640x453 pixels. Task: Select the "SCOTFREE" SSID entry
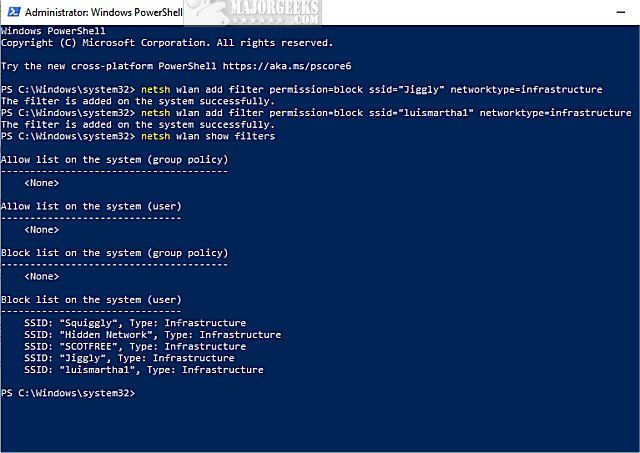tap(138, 346)
